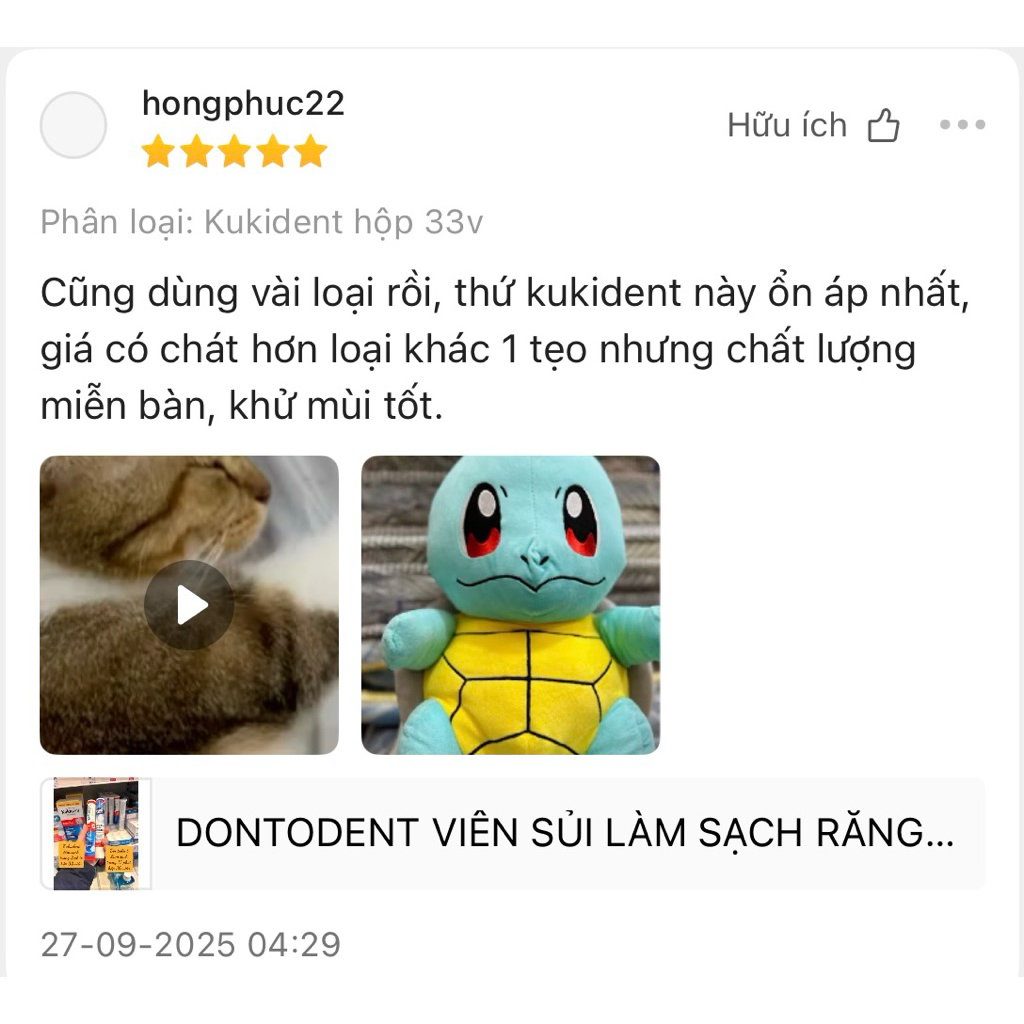The height and width of the screenshot is (1024, 1024).
Task: Click the third rating star
Action: [234, 151]
